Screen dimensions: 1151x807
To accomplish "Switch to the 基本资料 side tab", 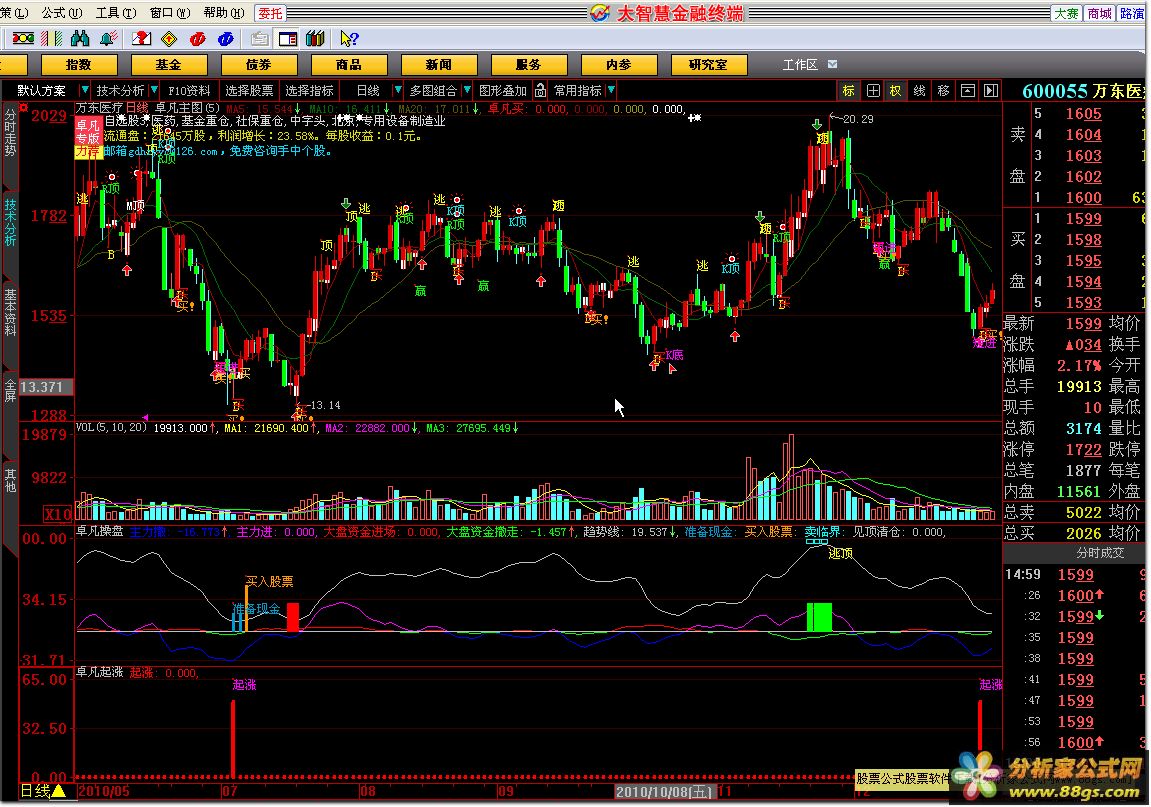I will tap(10, 311).
